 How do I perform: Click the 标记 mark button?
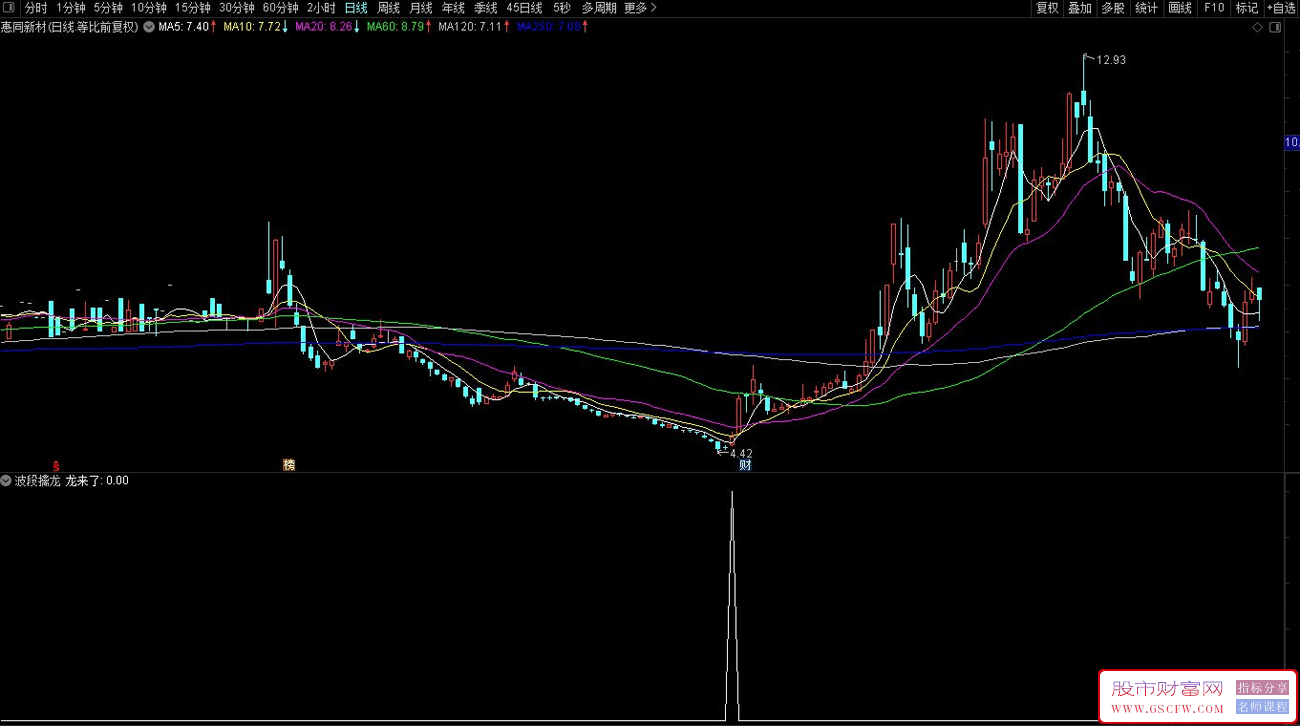(1247, 8)
